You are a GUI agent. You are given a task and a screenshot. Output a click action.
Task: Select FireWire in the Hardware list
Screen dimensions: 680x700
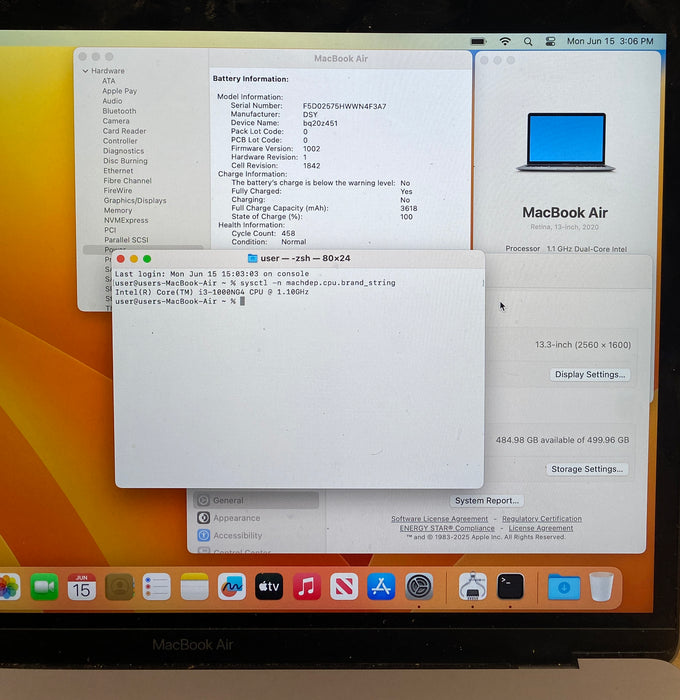[x=118, y=190]
